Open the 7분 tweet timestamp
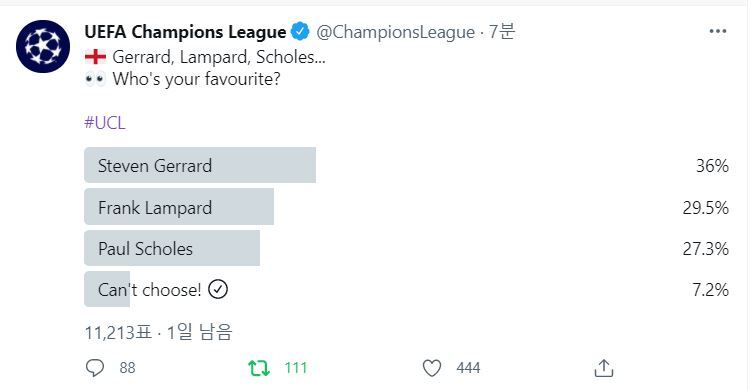 tap(501, 32)
